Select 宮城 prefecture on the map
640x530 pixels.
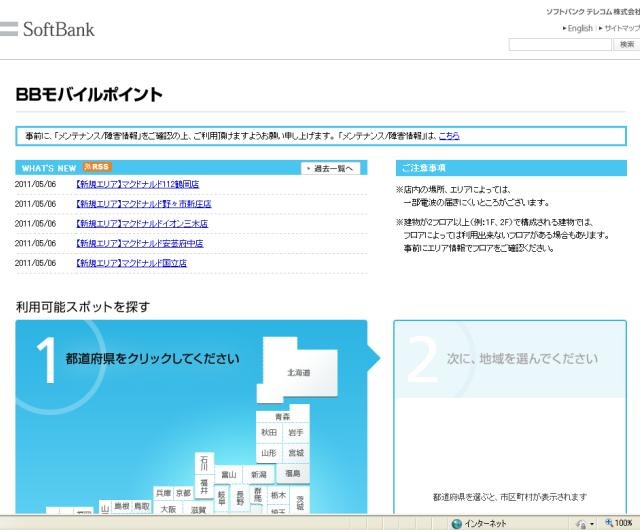[x=296, y=453]
